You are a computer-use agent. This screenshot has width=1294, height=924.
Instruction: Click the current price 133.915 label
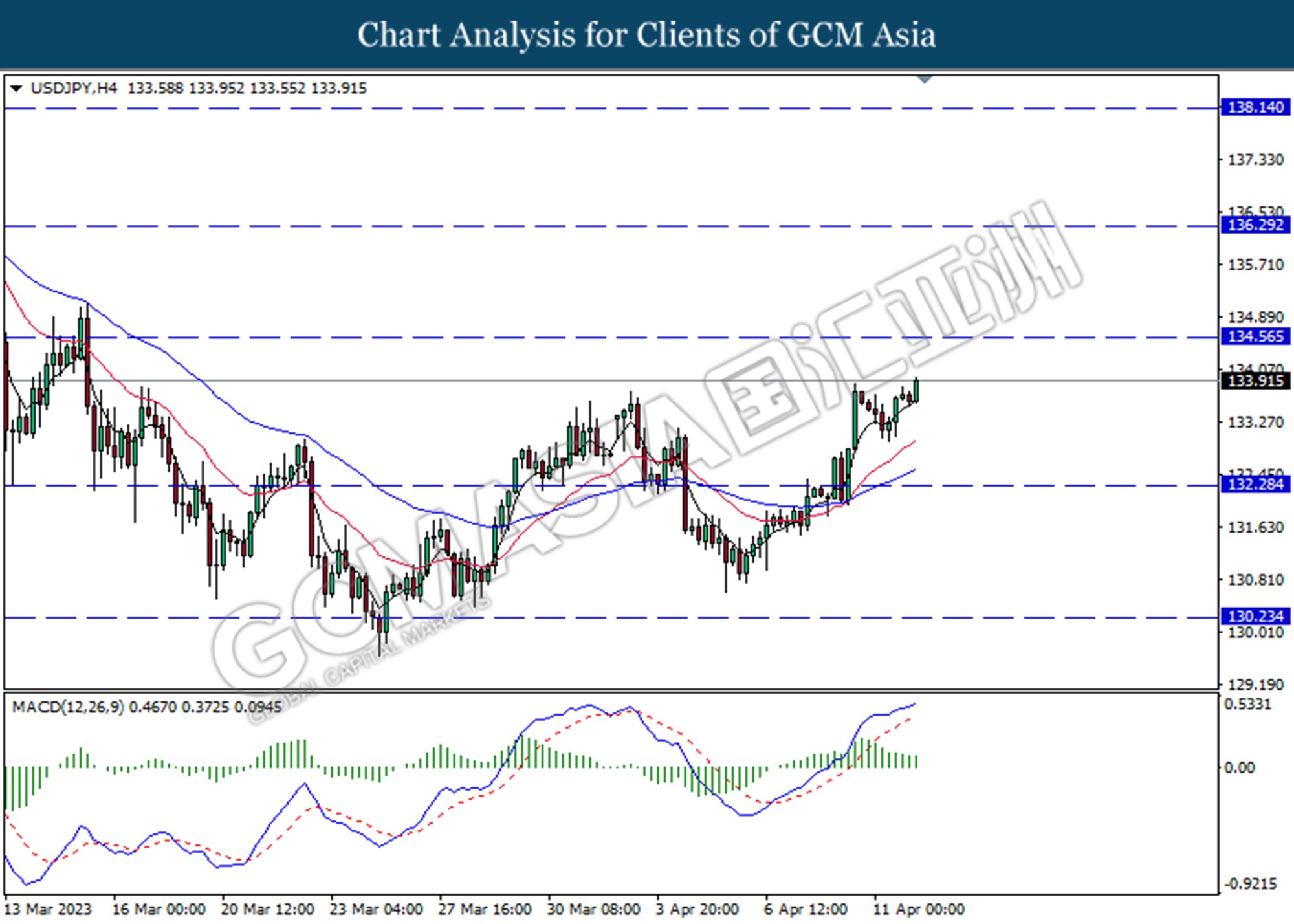pos(1255,380)
